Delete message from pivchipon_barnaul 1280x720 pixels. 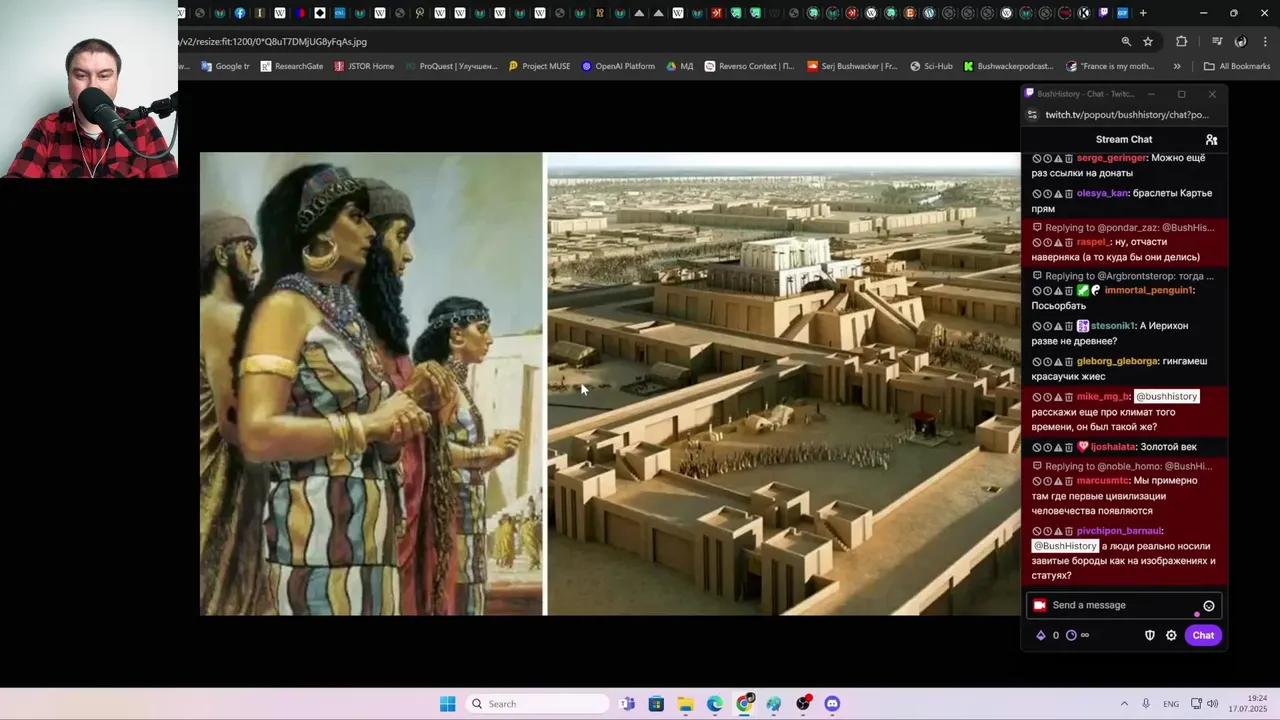[x=1068, y=531]
